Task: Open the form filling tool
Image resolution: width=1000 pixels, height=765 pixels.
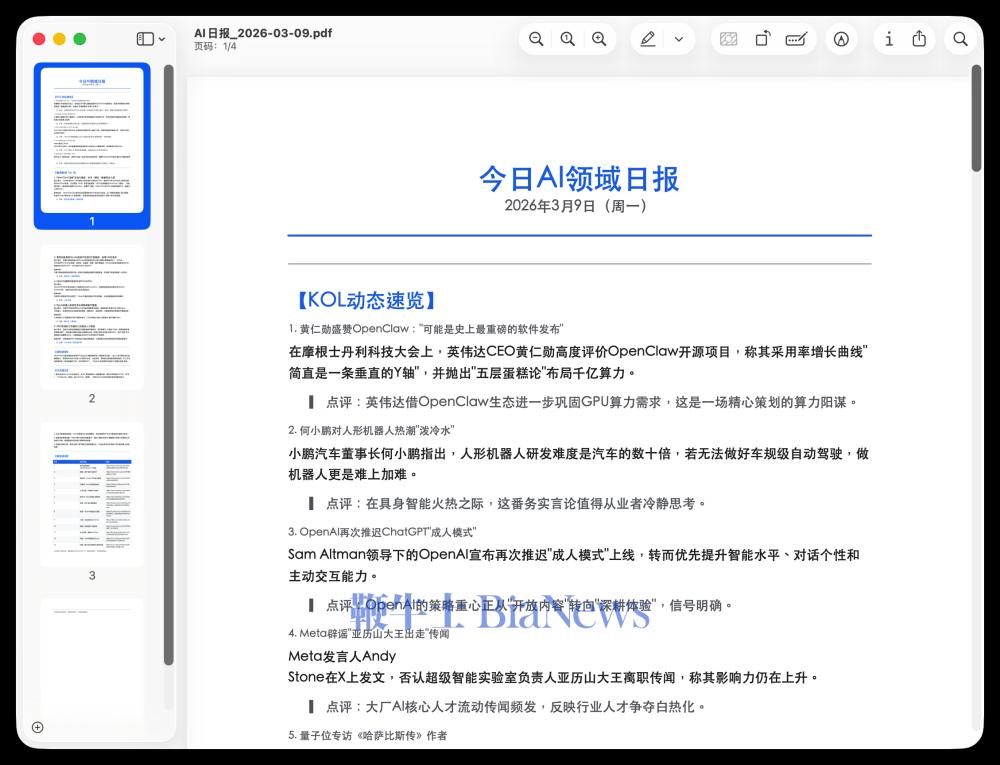Action: pos(796,39)
